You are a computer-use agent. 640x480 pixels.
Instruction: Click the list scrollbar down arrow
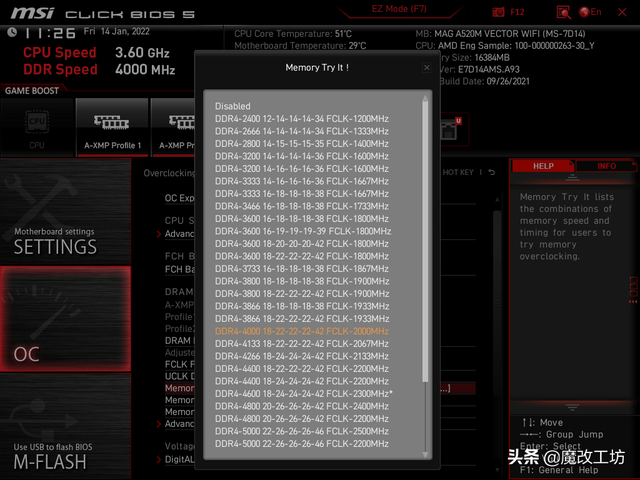click(x=425, y=455)
